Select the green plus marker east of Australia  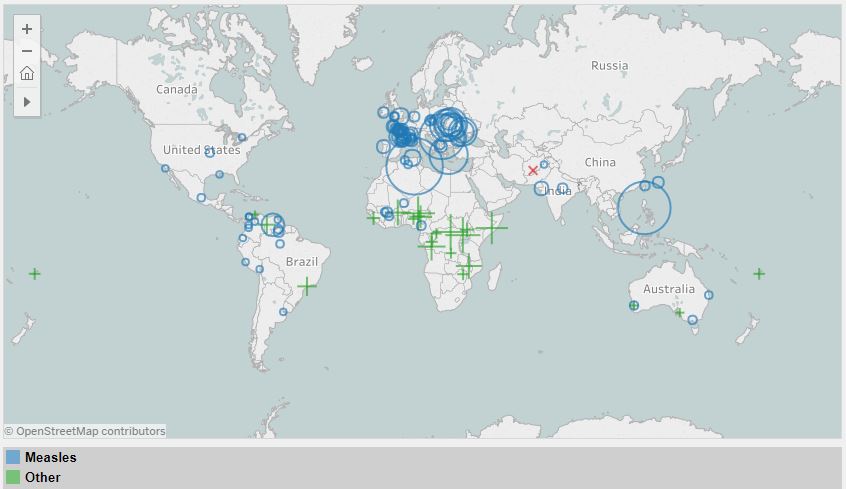pyautogui.click(x=759, y=273)
